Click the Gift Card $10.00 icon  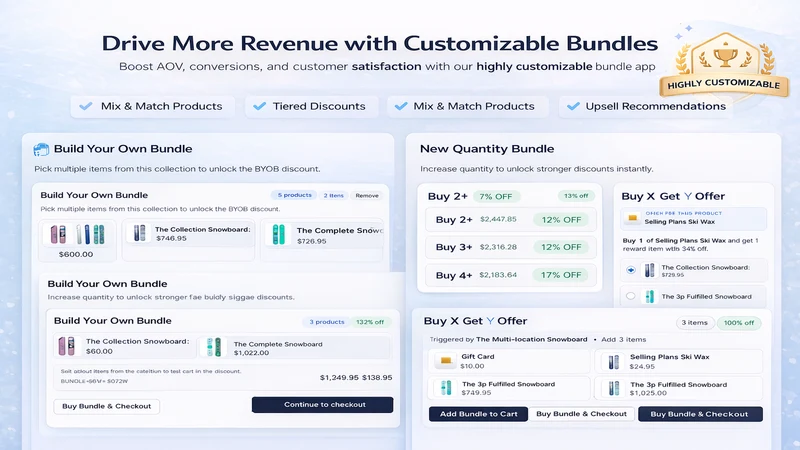(x=445, y=361)
